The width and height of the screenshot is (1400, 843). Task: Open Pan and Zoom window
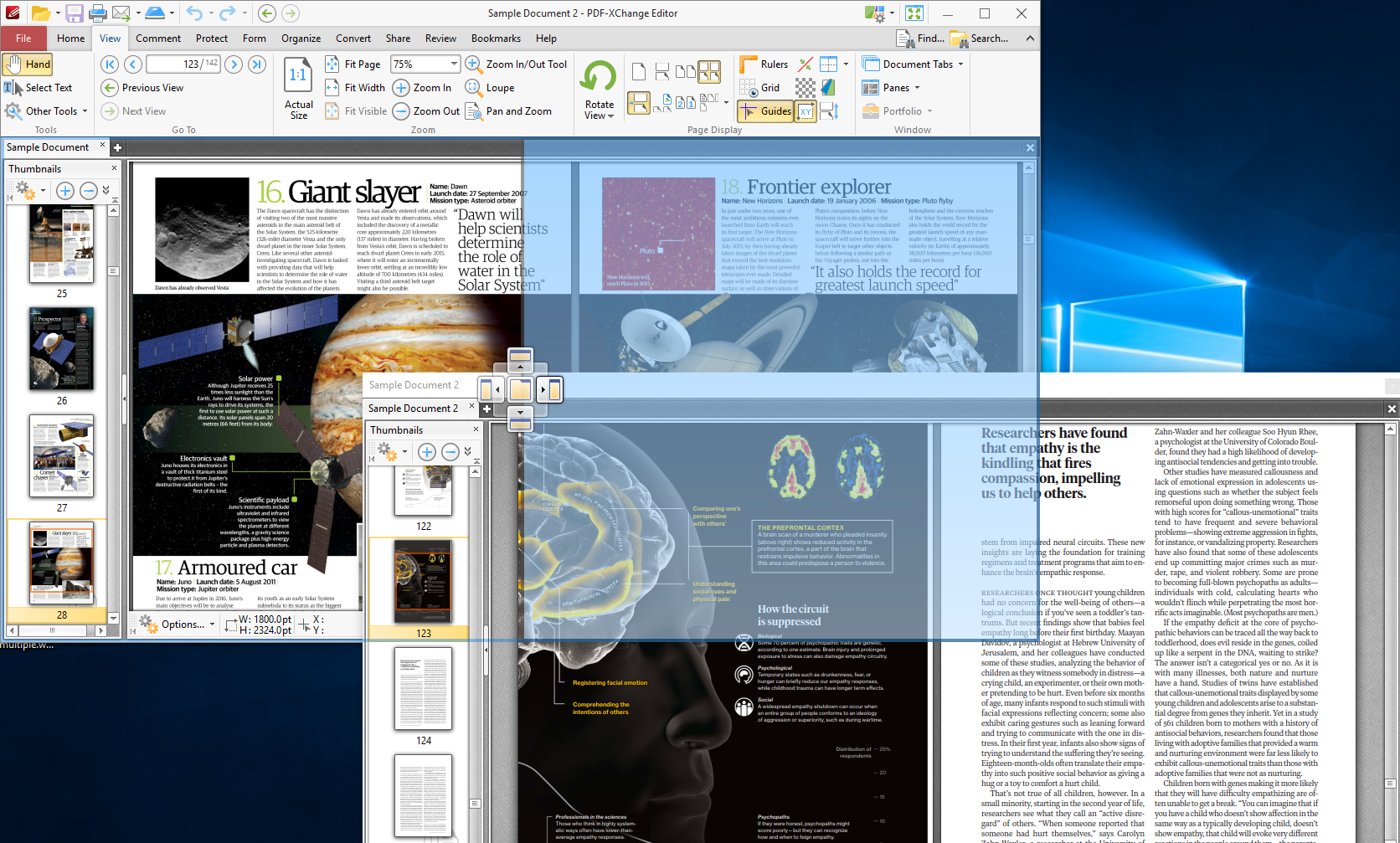[x=508, y=111]
